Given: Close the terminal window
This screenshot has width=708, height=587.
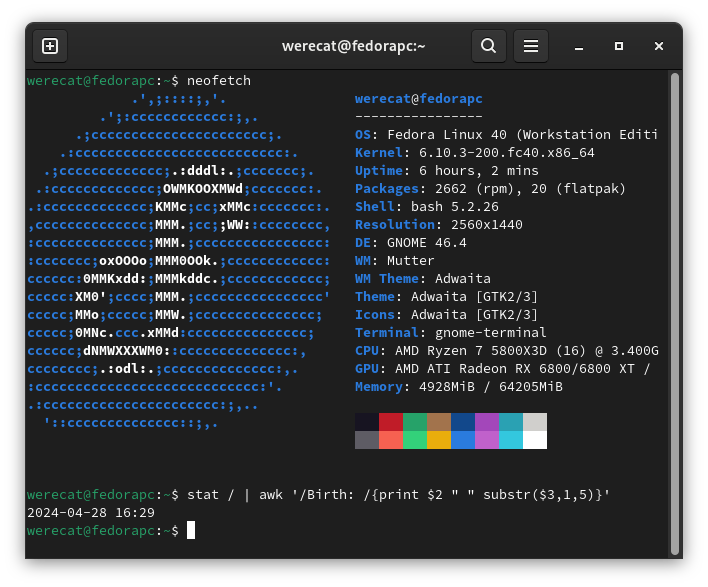Looking at the screenshot, I should point(659,46).
